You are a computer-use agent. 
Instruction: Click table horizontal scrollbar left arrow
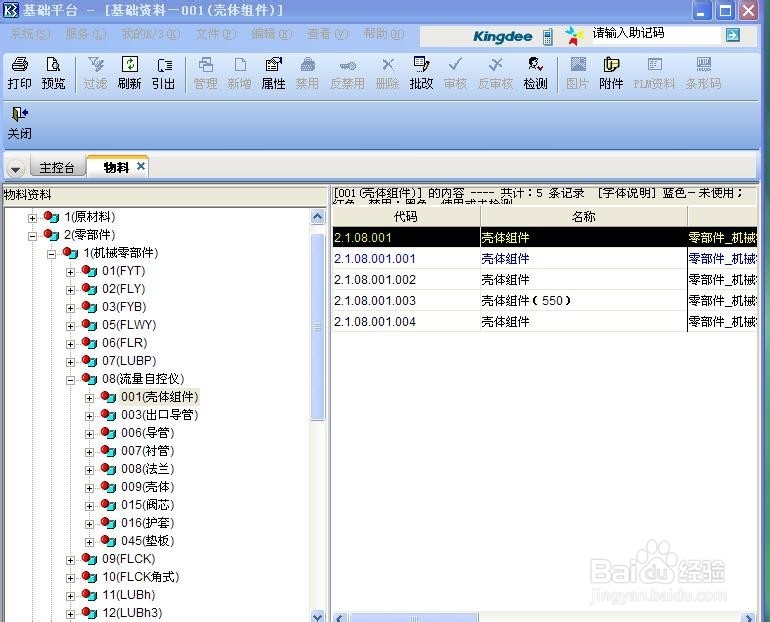tap(340, 618)
